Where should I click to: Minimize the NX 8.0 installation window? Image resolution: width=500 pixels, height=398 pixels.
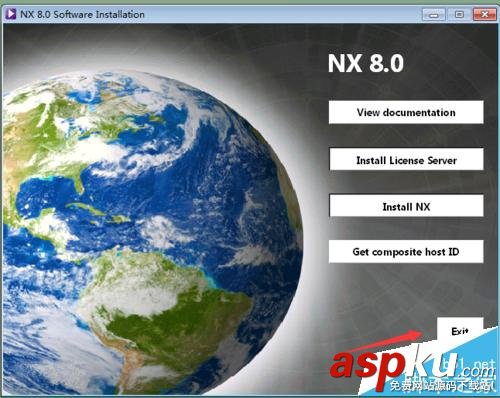point(433,14)
